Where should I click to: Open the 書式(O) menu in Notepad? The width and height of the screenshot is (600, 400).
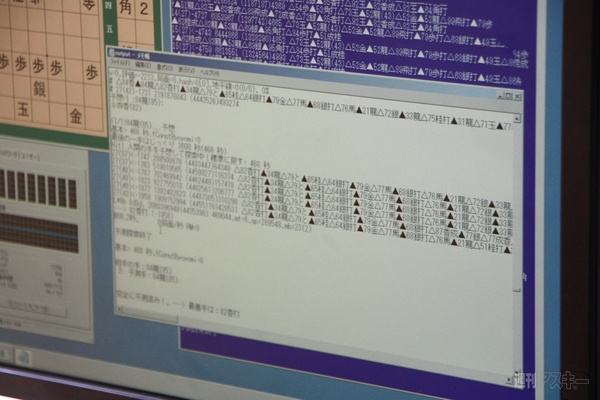165,67
